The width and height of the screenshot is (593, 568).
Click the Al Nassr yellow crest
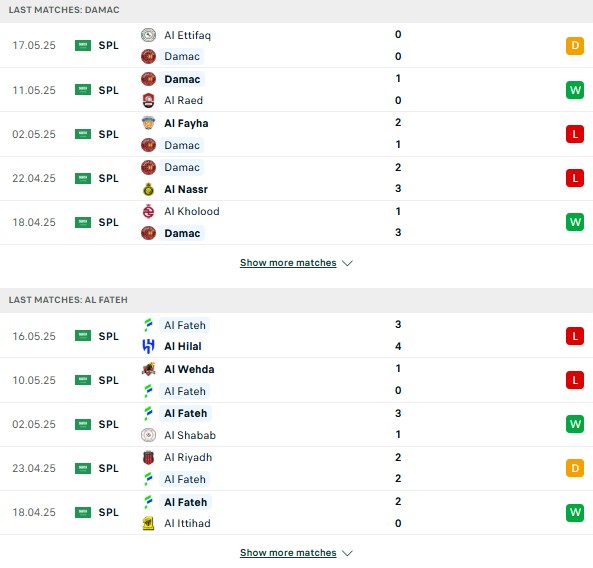coord(148,189)
